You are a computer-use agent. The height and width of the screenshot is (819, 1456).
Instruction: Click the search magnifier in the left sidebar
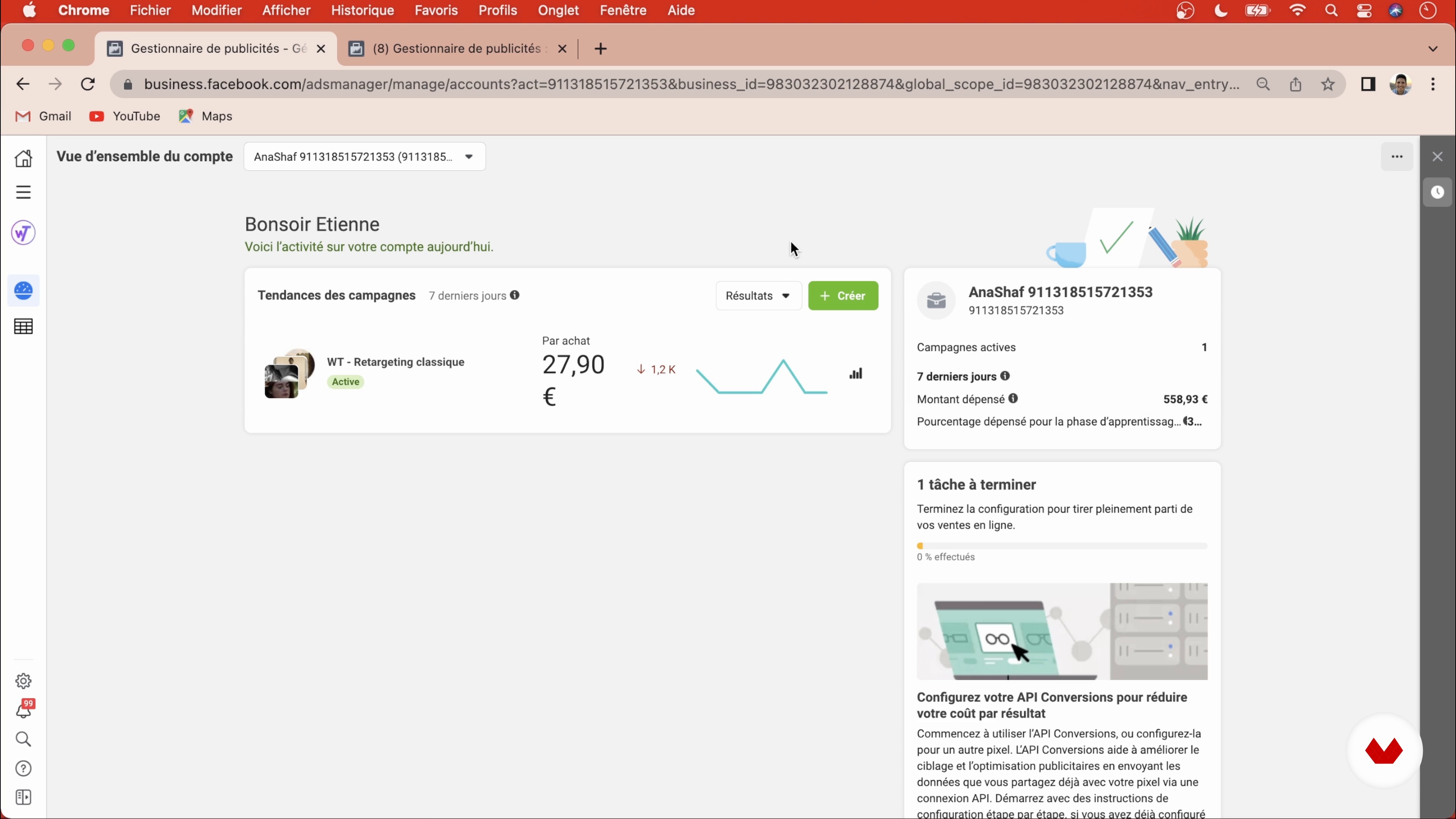pyautogui.click(x=23, y=739)
